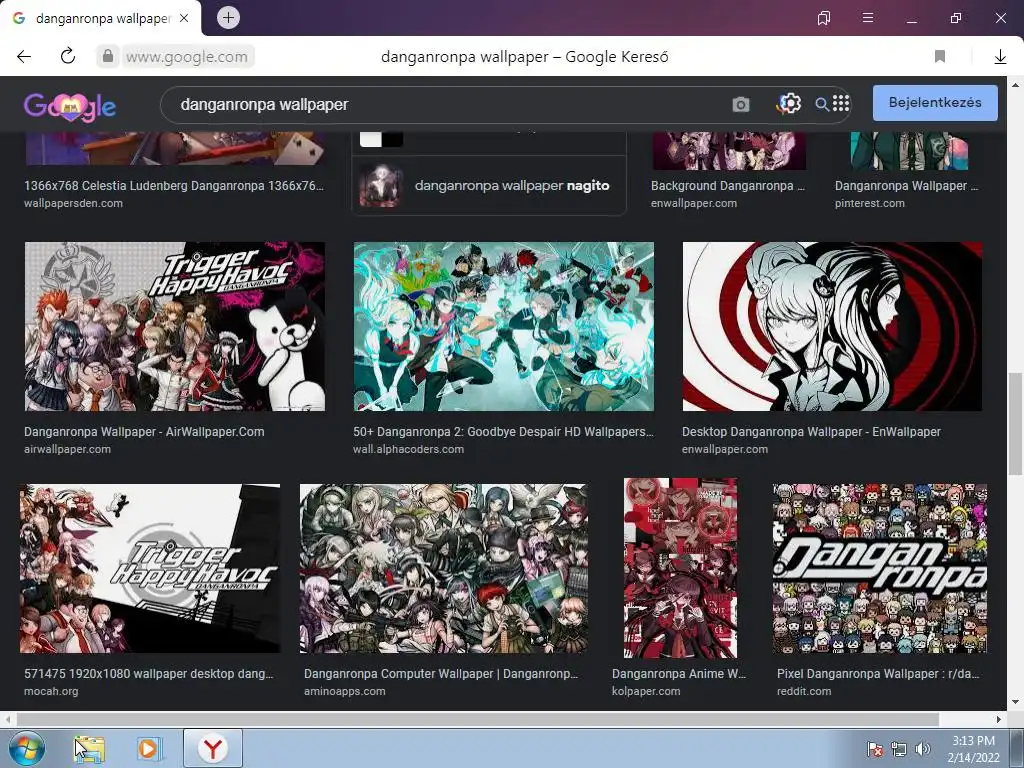Open the nagito suggestion thumbnail image
Viewport: 1024px width, 768px height.
[381, 185]
